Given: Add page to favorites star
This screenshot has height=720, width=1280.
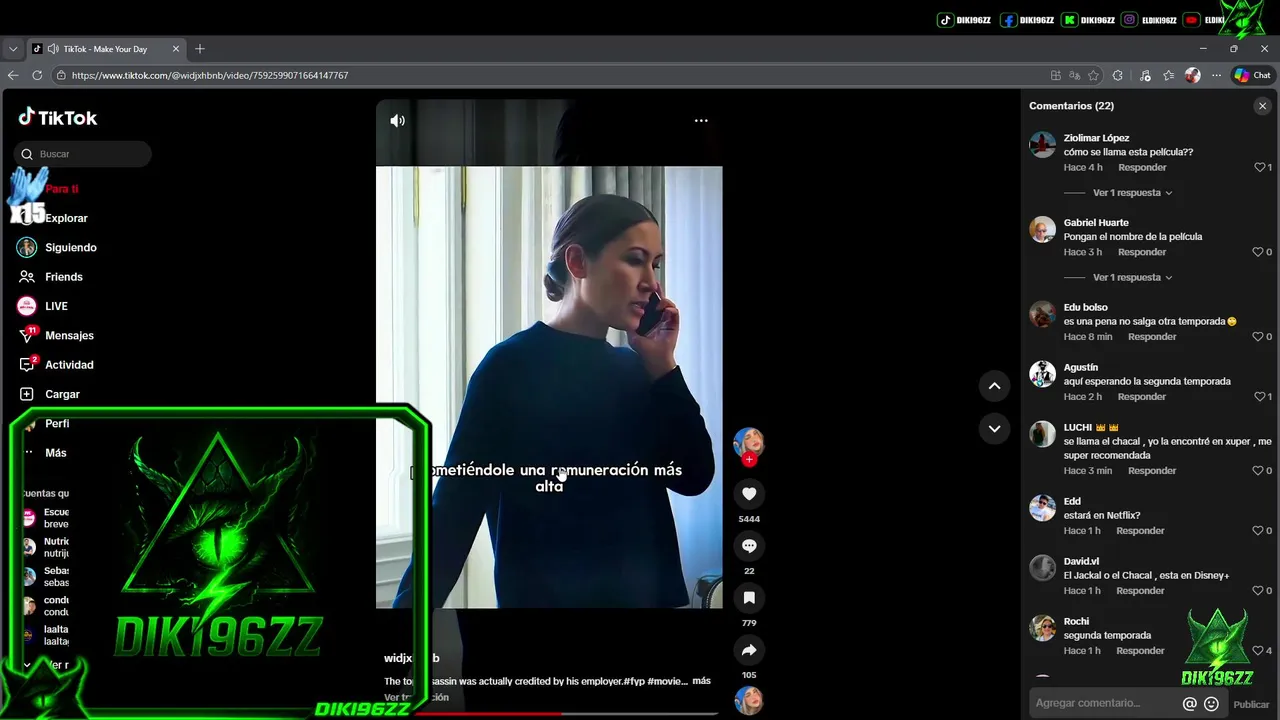Looking at the screenshot, I should click(1093, 75).
